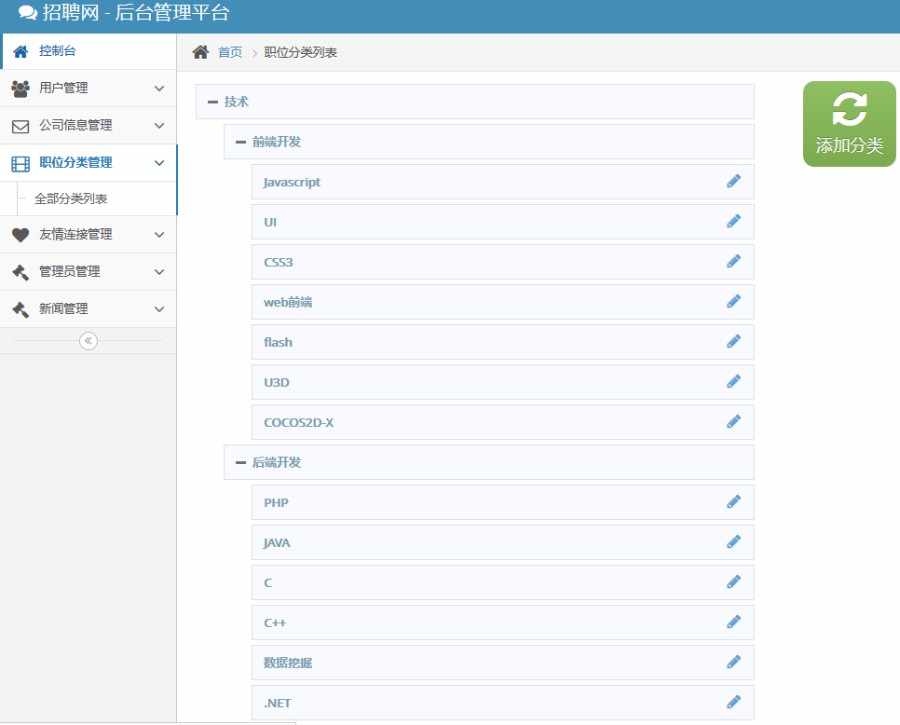Select the web前端 category text
900x725 pixels.
(x=288, y=302)
